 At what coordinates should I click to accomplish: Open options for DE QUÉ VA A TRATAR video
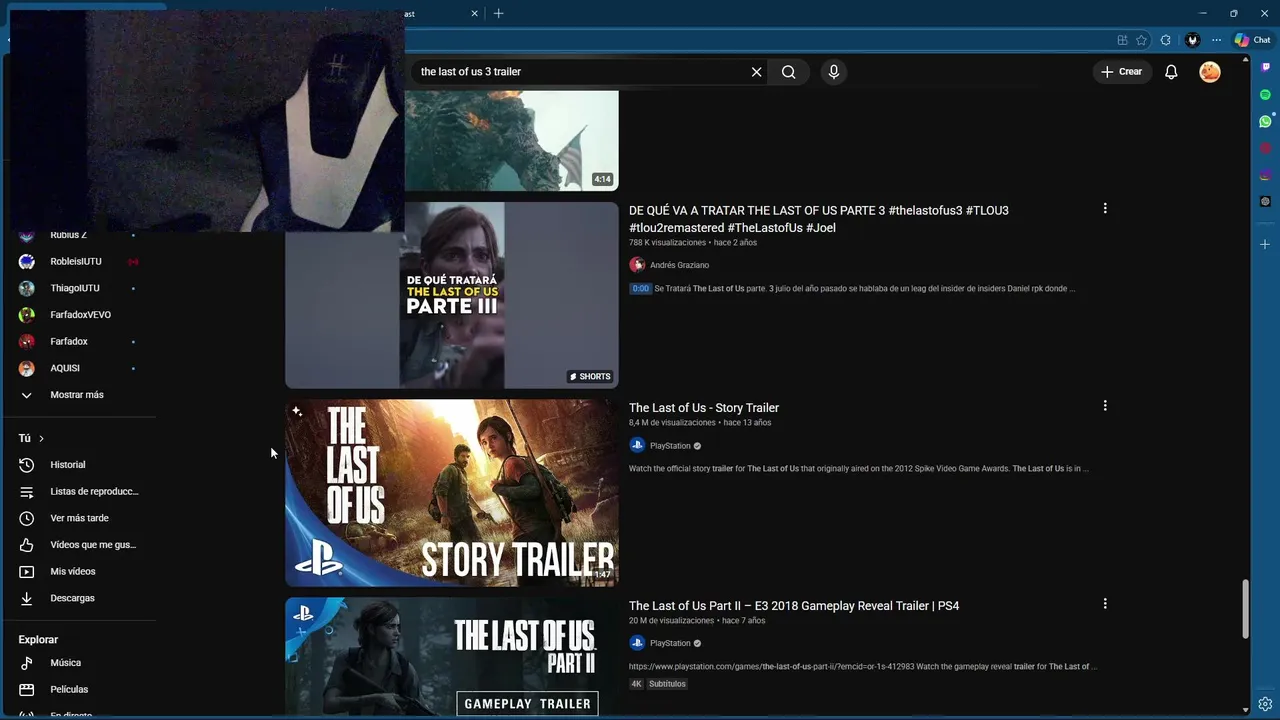click(x=1105, y=208)
